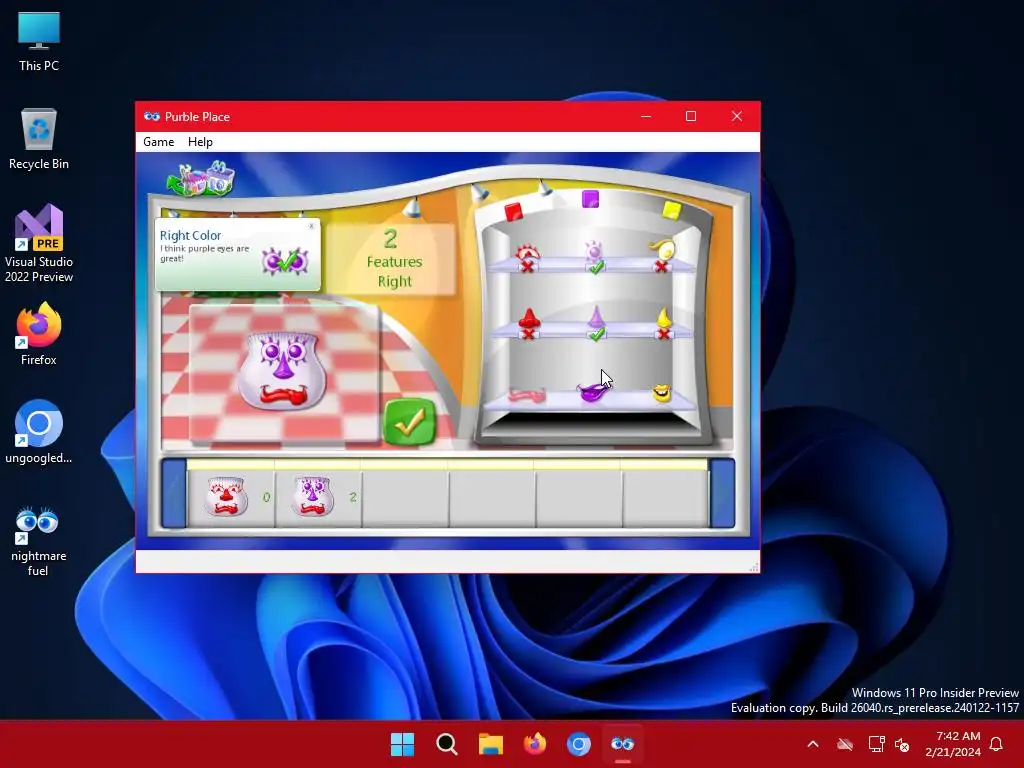Open the Windows Start menu
Viewport: 1024px width, 768px height.
(x=402, y=744)
